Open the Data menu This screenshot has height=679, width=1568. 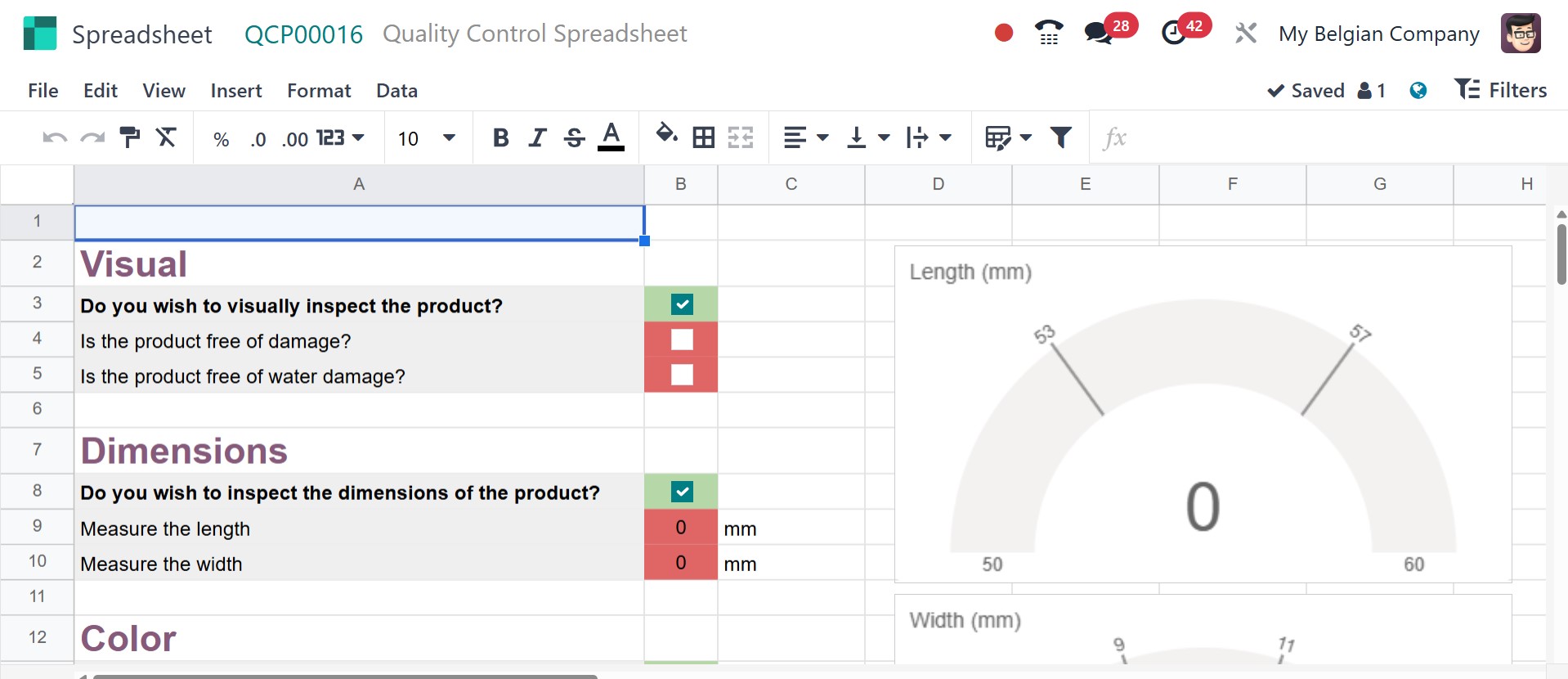(396, 91)
